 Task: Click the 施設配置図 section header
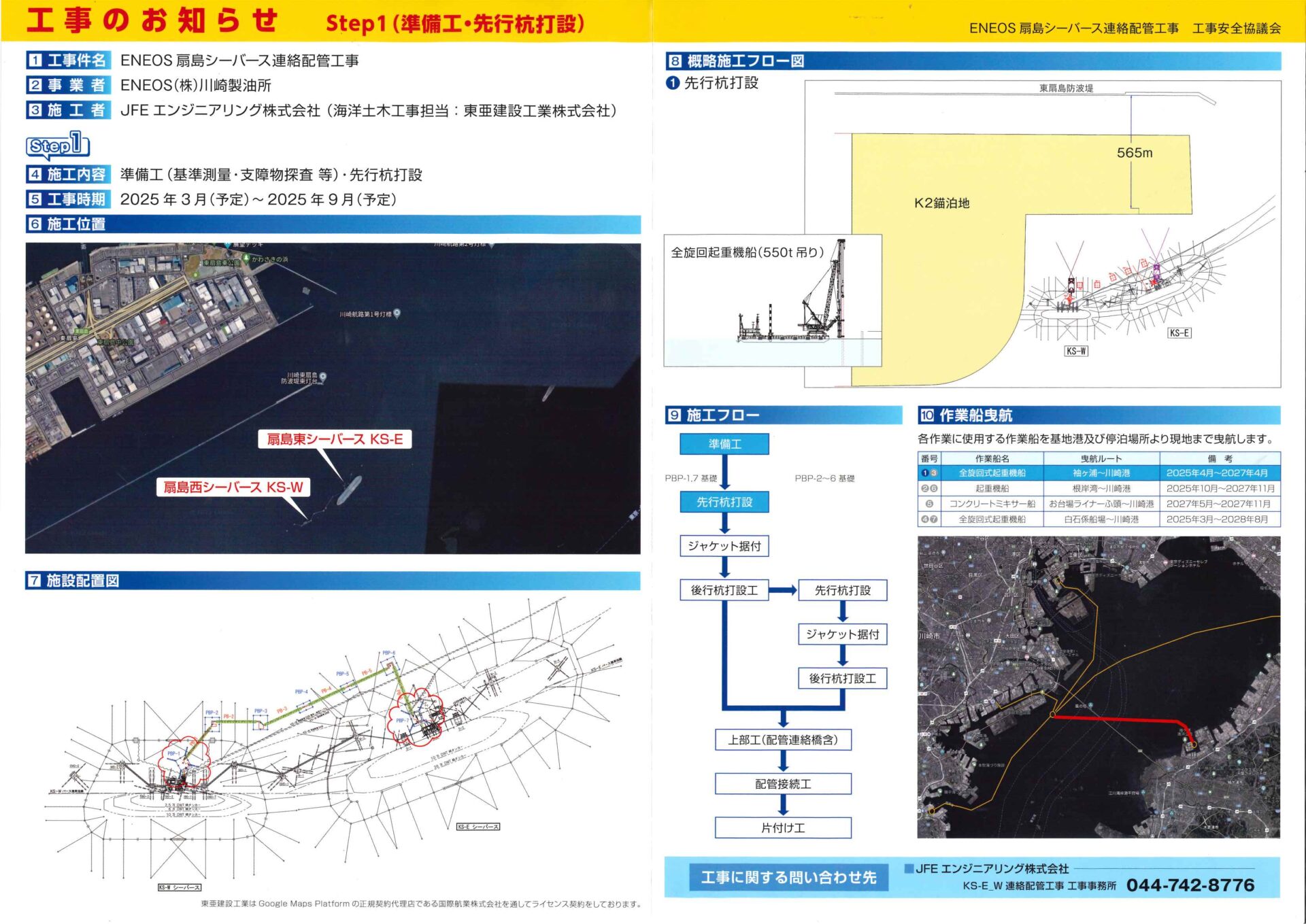point(333,581)
